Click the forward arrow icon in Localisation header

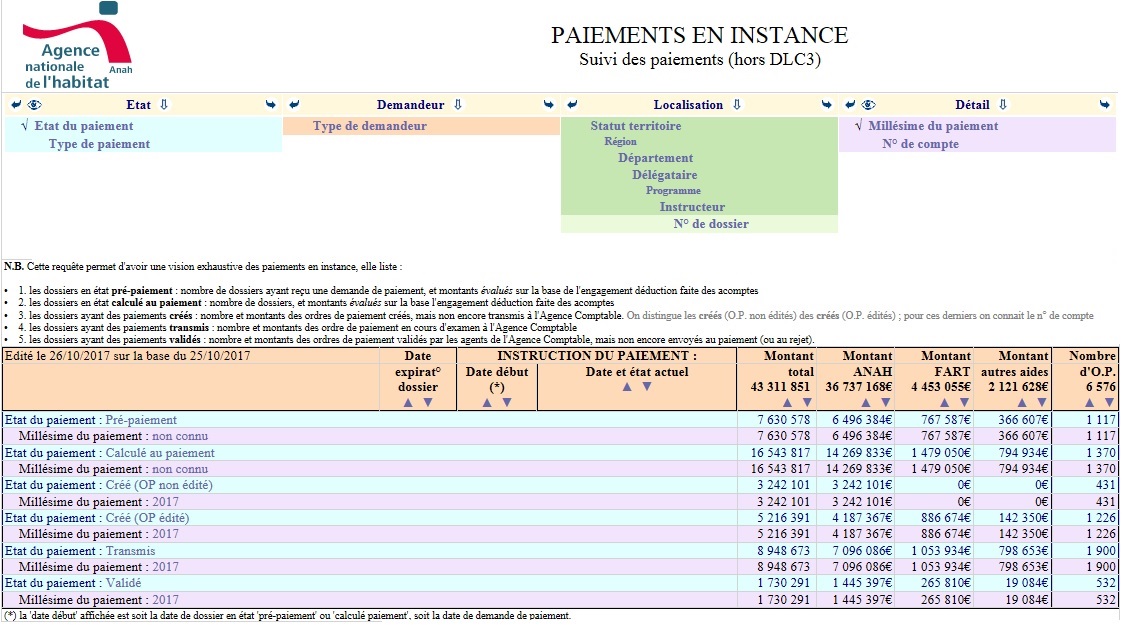tap(827, 105)
